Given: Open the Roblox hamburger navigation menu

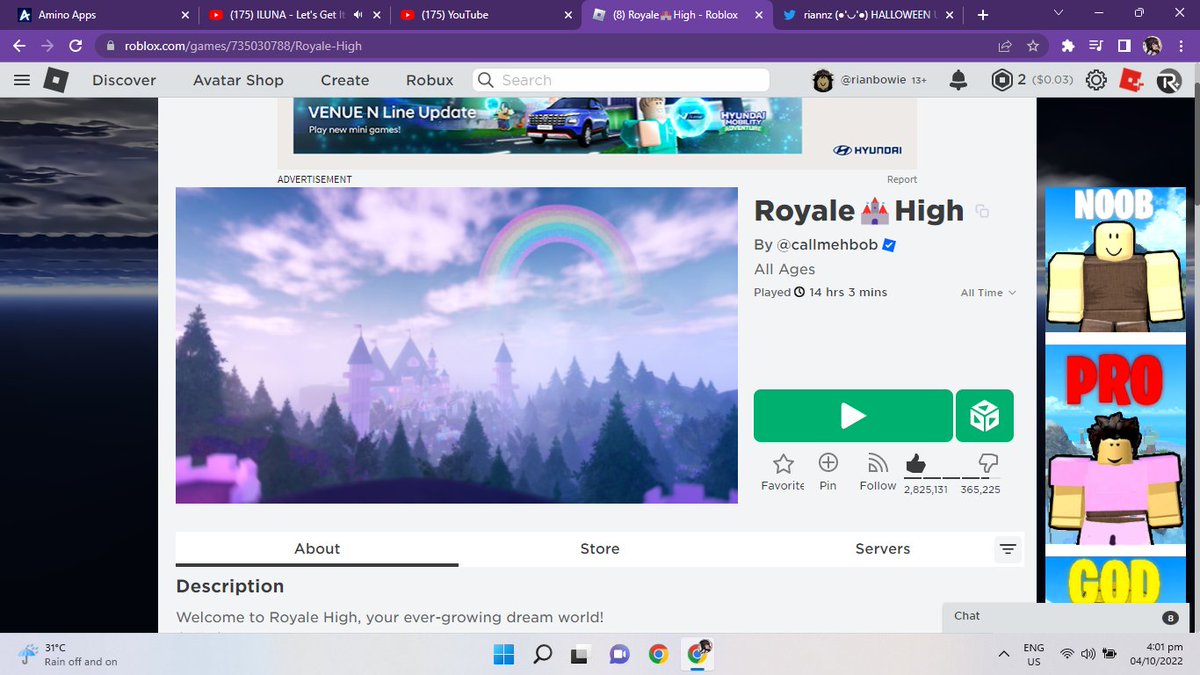Looking at the screenshot, I should coord(22,80).
